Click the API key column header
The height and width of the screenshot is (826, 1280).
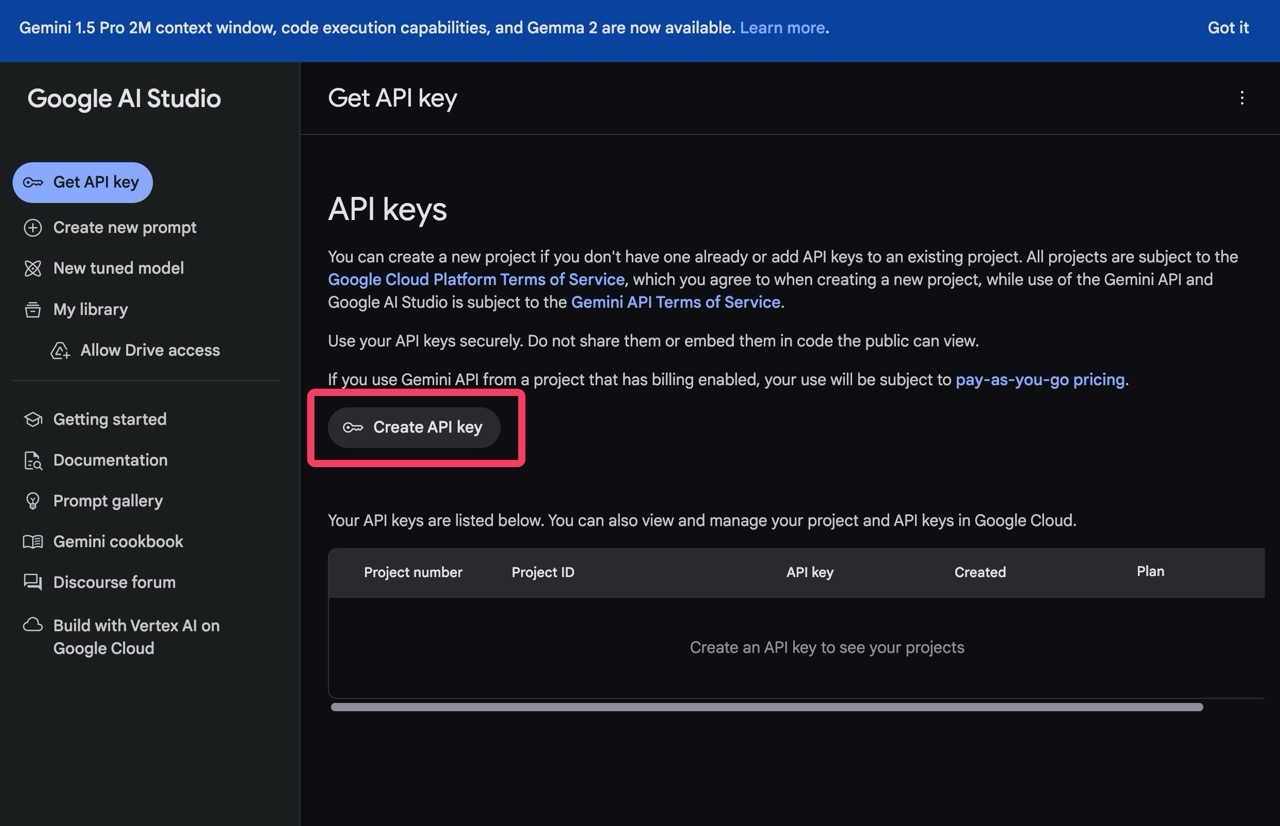click(810, 573)
